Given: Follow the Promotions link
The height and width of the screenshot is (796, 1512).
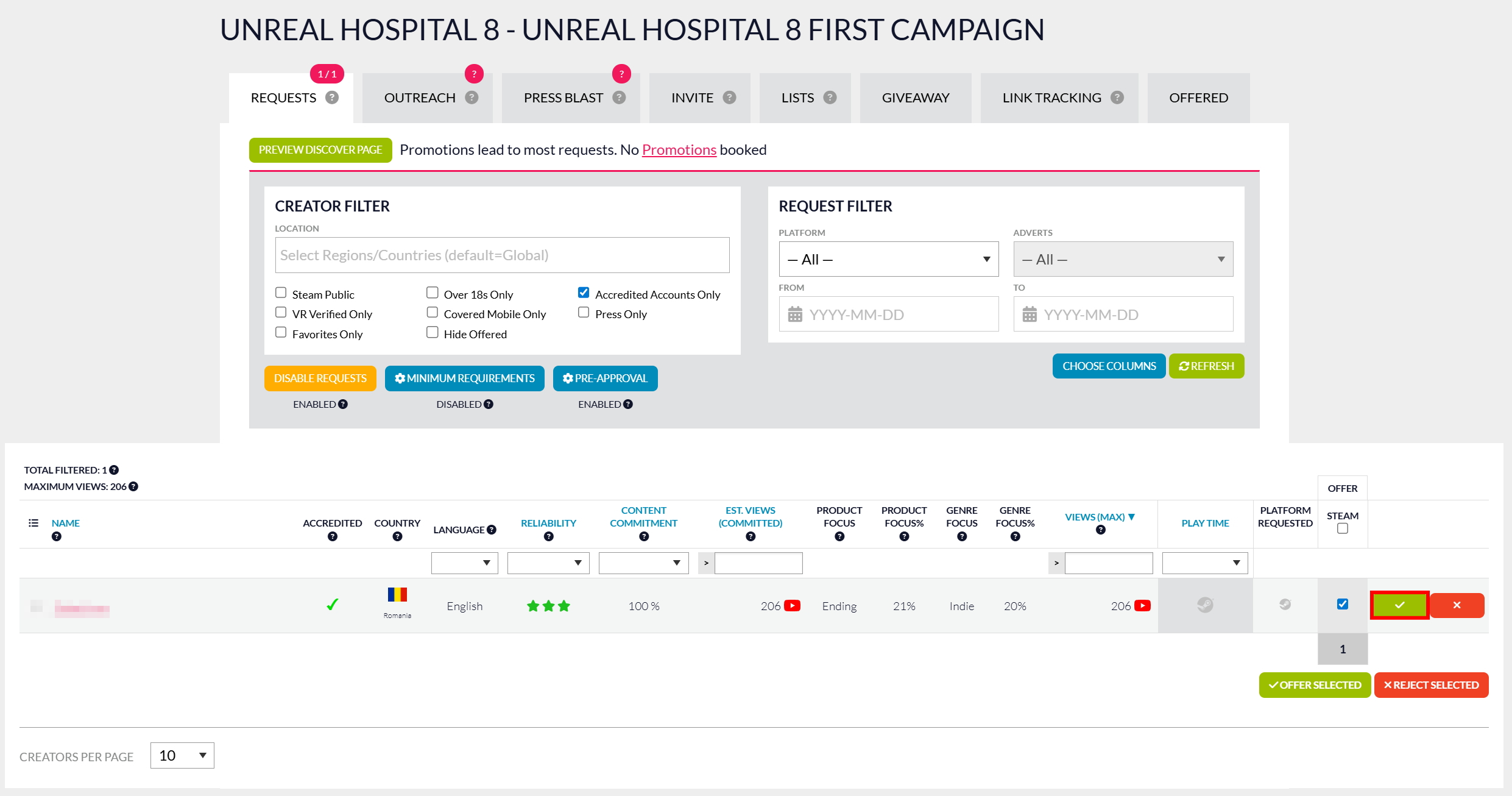Looking at the screenshot, I should (679, 150).
